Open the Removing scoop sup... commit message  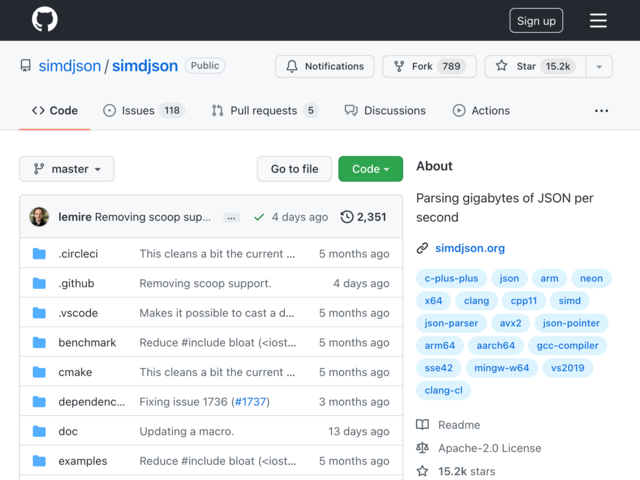click(153, 217)
